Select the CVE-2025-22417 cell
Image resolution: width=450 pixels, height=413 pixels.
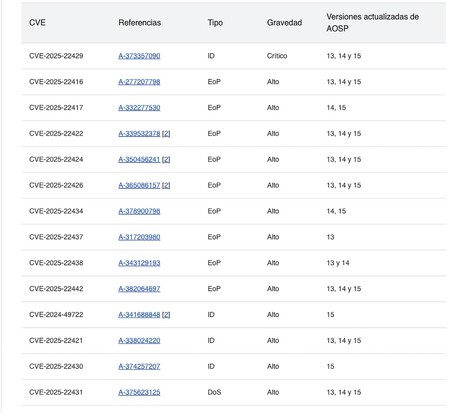[56, 108]
